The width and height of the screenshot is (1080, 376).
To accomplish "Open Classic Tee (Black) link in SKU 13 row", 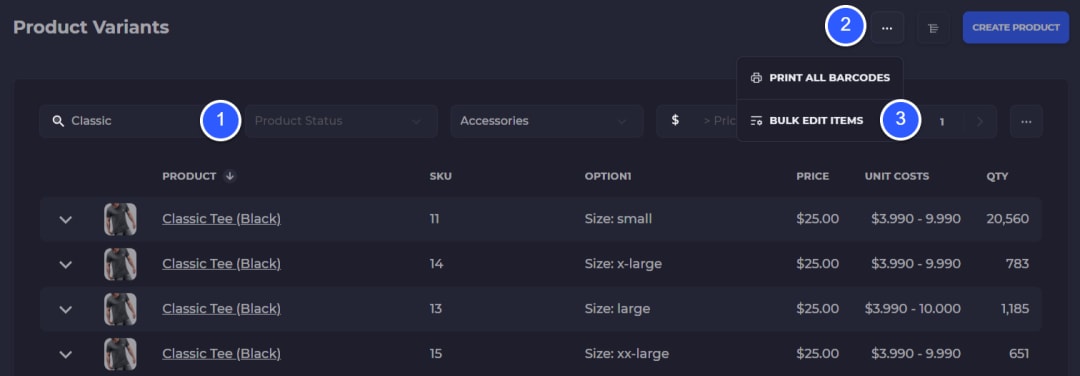I will pyautogui.click(x=221, y=309).
